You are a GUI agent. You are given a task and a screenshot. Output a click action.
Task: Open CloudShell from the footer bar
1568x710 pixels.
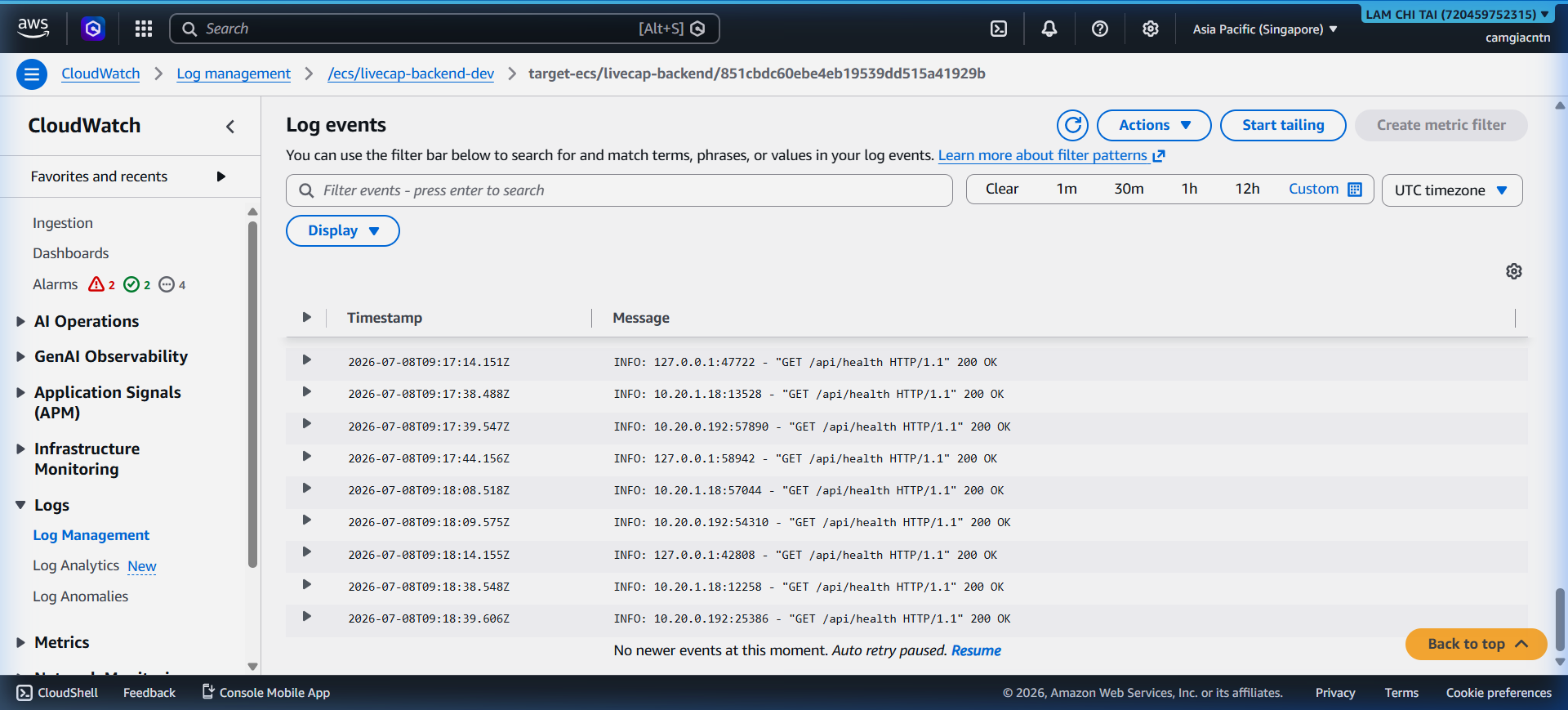[x=57, y=693]
